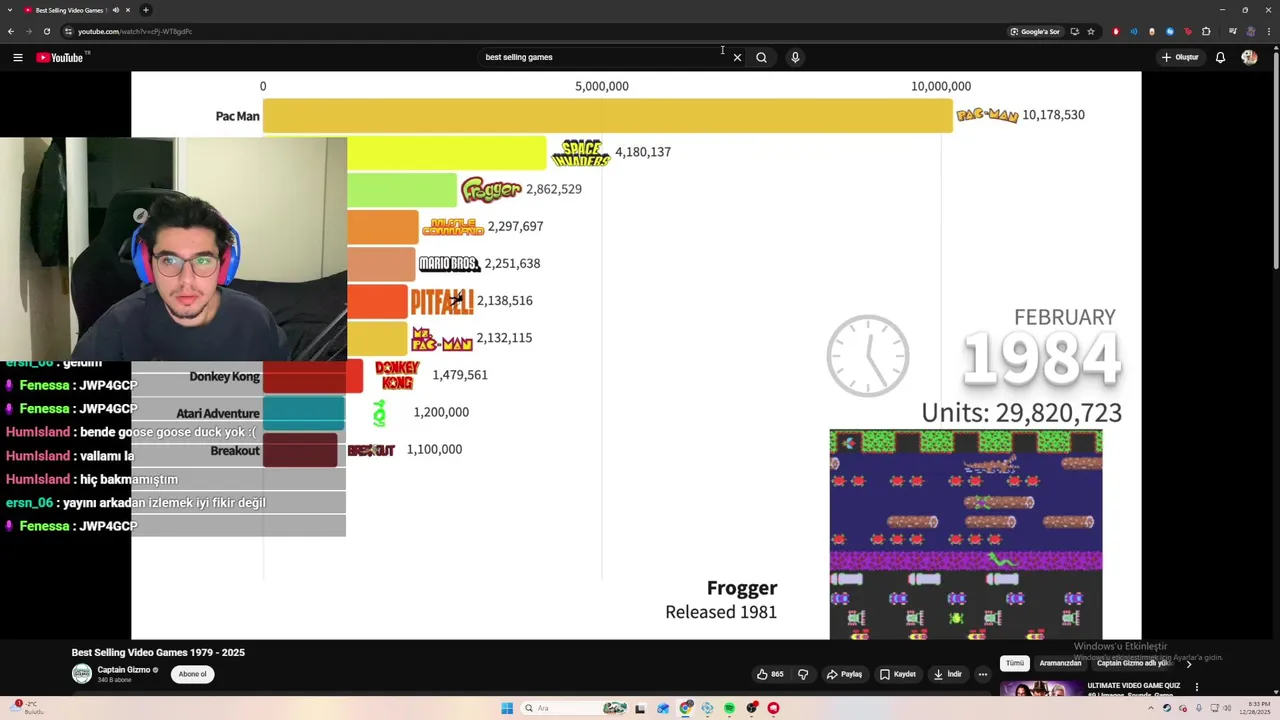Open taskbar weather widget
Image resolution: width=1280 pixels, height=720 pixels.
tap(25, 708)
